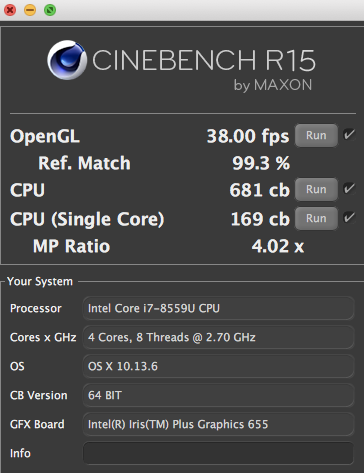Click the Ref. Match 99.3 % value
The height and width of the screenshot is (473, 364).
(261, 163)
